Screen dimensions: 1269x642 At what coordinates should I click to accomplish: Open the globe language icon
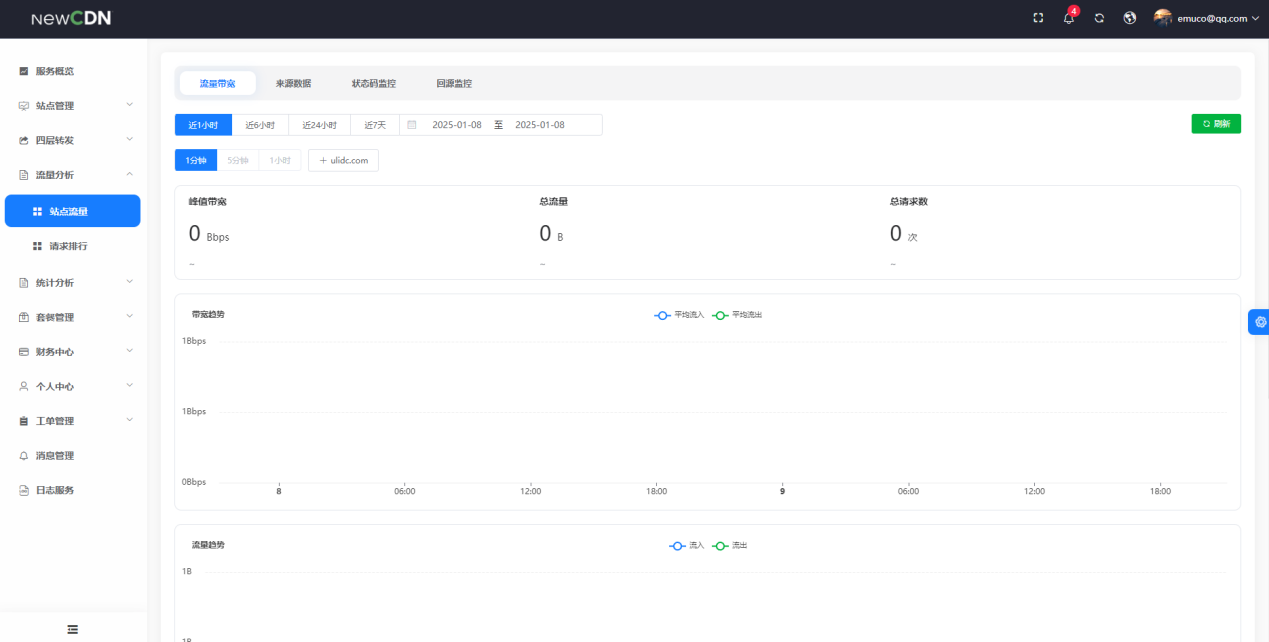[1130, 18]
